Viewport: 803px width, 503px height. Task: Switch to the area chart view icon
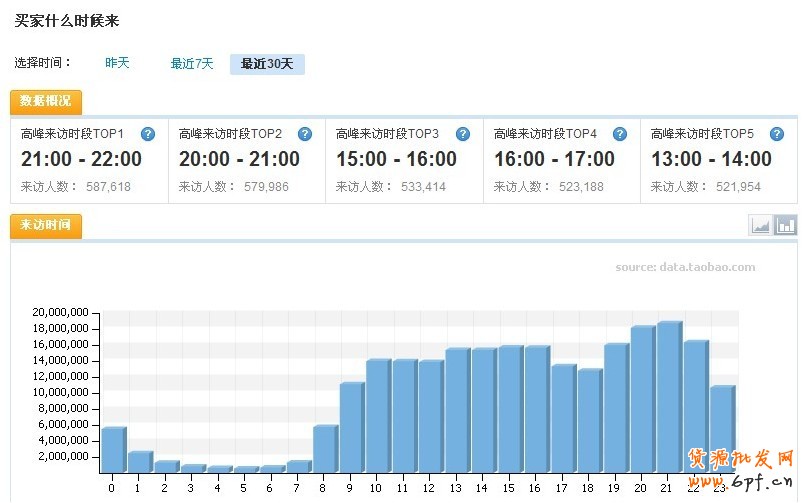point(760,226)
